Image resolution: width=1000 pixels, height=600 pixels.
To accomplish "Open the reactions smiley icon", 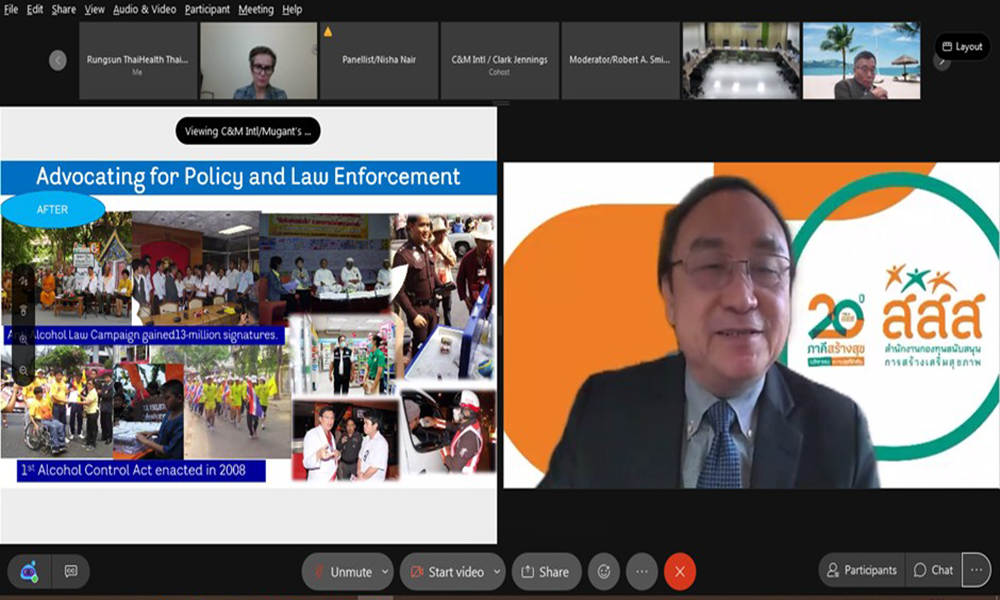I will tap(604, 572).
